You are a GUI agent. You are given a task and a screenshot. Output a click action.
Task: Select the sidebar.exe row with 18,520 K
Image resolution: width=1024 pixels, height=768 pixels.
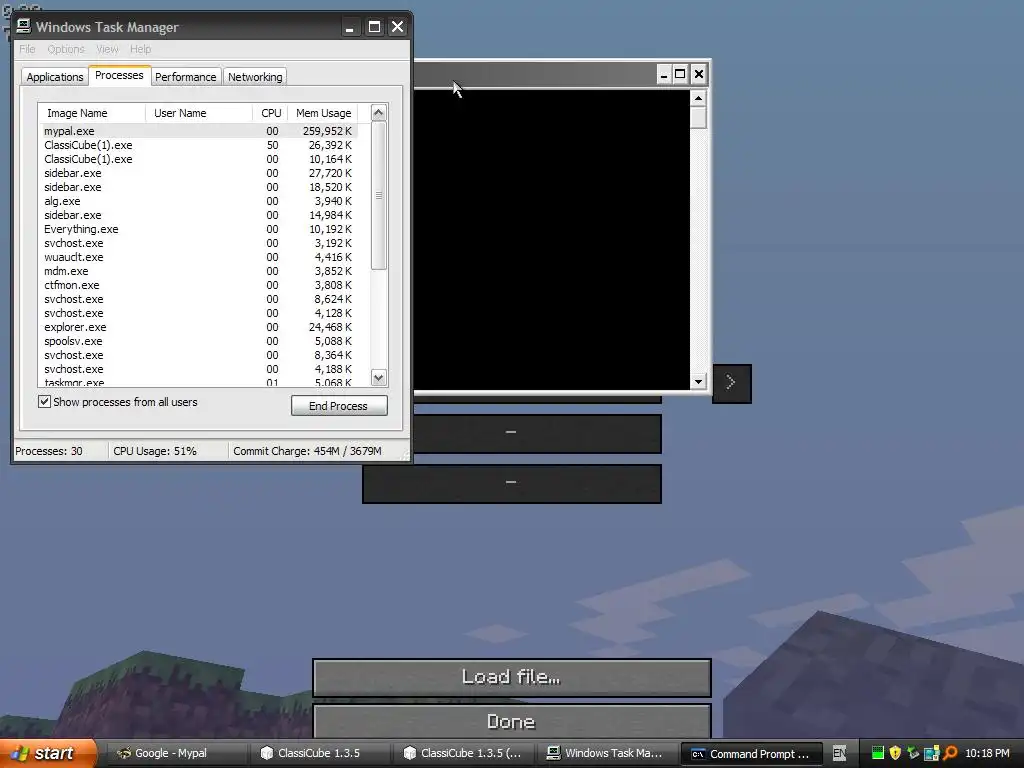point(199,187)
